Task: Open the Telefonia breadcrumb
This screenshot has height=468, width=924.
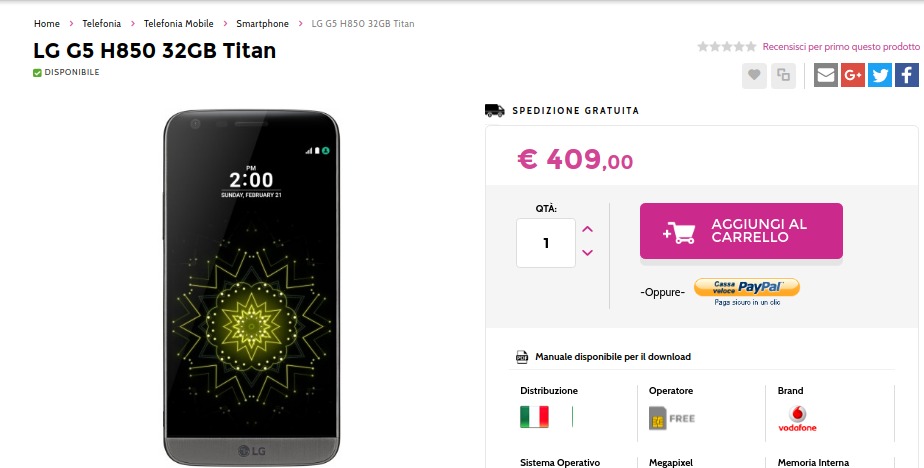Action: (x=101, y=24)
